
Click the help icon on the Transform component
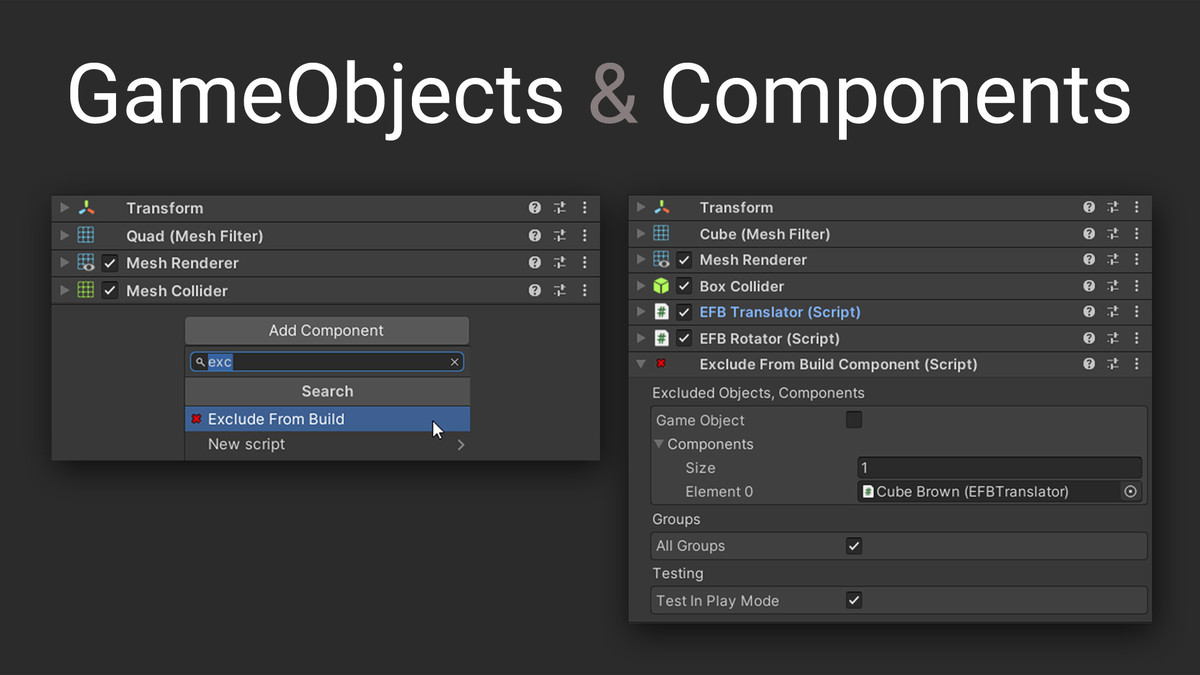[x=535, y=207]
